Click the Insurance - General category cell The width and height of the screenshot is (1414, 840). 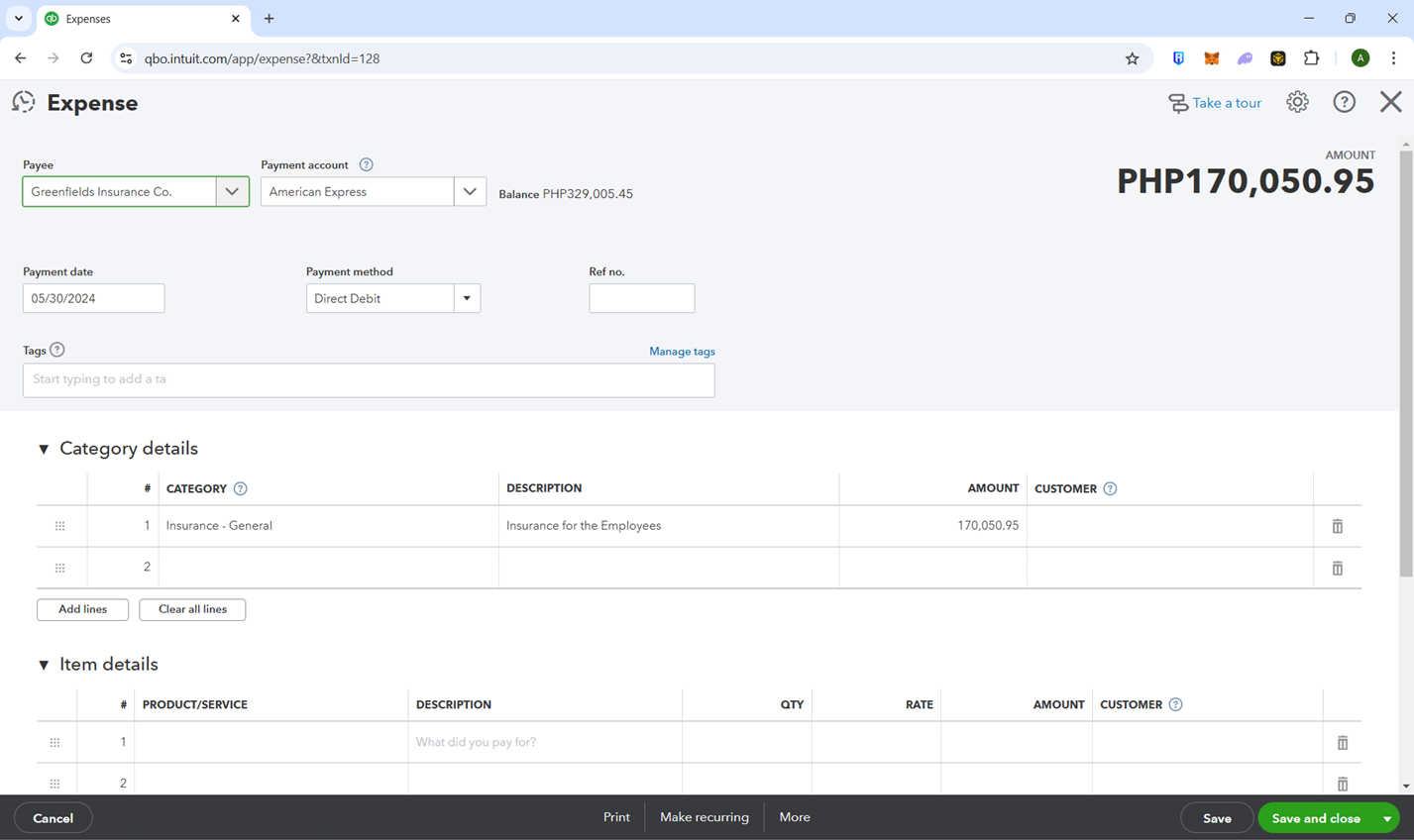tap(328, 526)
